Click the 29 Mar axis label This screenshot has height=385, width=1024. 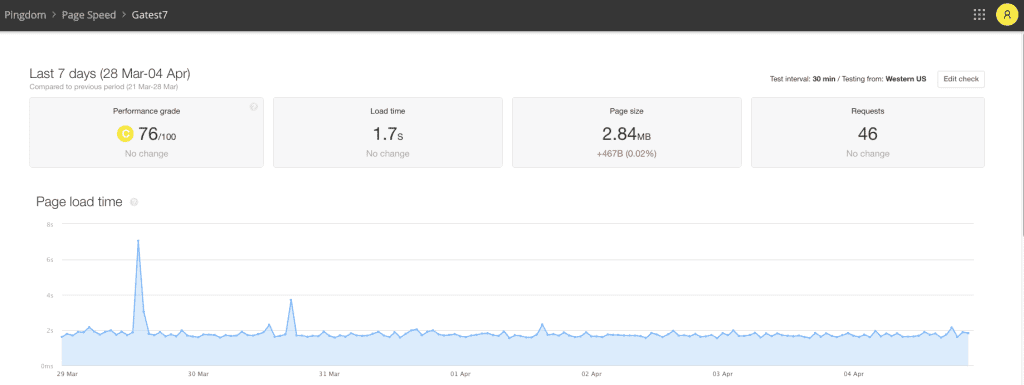tap(67, 375)
